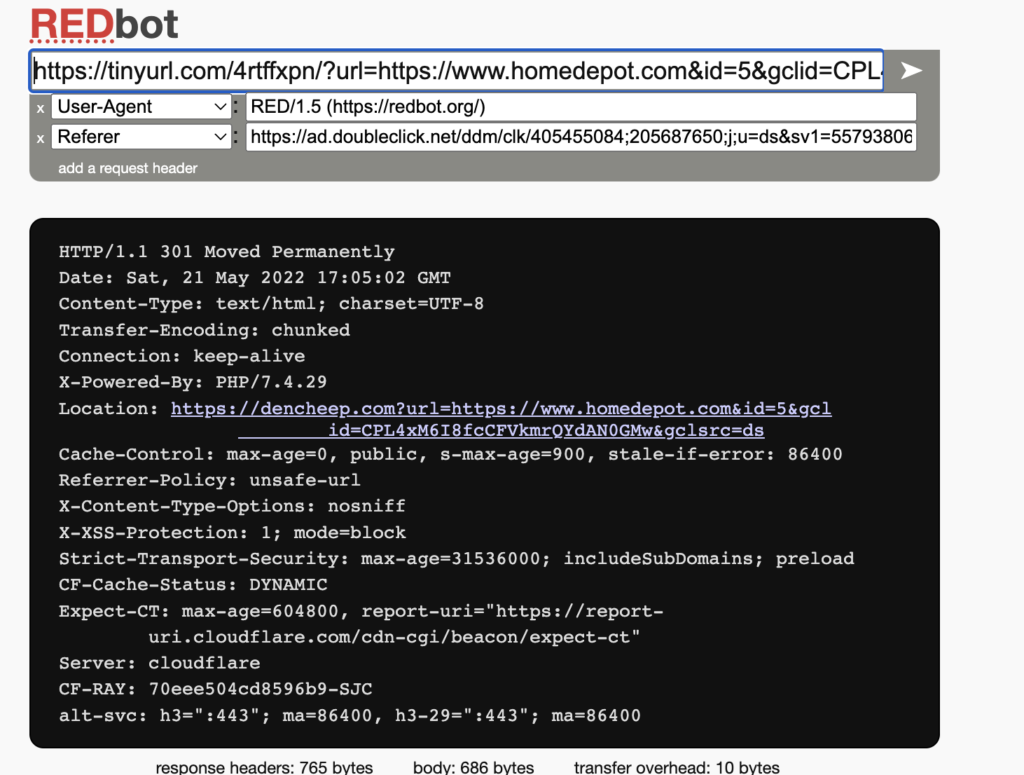Click the 'X-Powered-By: PHP/7.4.29' header

[193, 383]
